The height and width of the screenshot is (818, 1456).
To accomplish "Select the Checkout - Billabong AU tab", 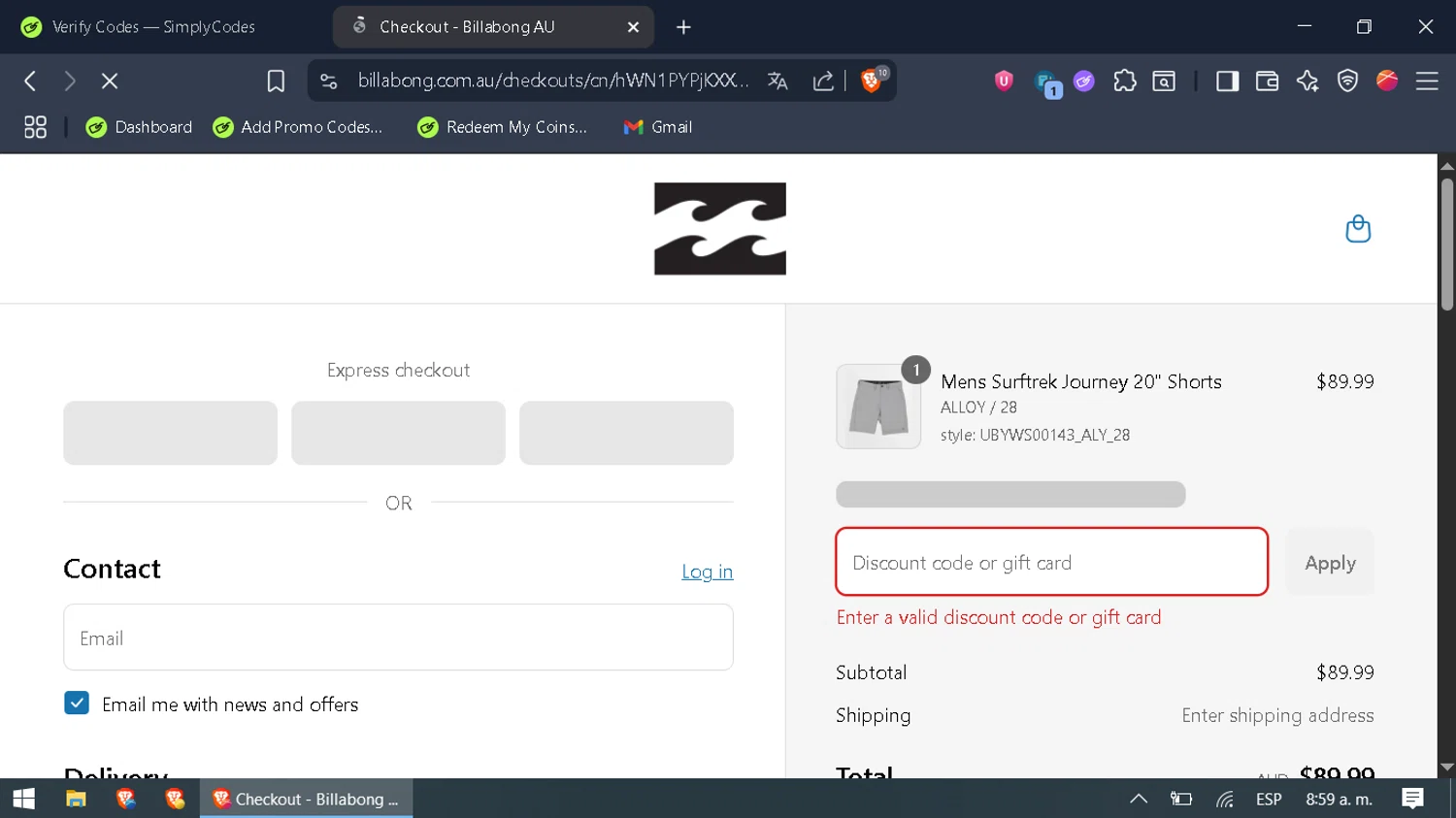I will click(x=493, y=27).
